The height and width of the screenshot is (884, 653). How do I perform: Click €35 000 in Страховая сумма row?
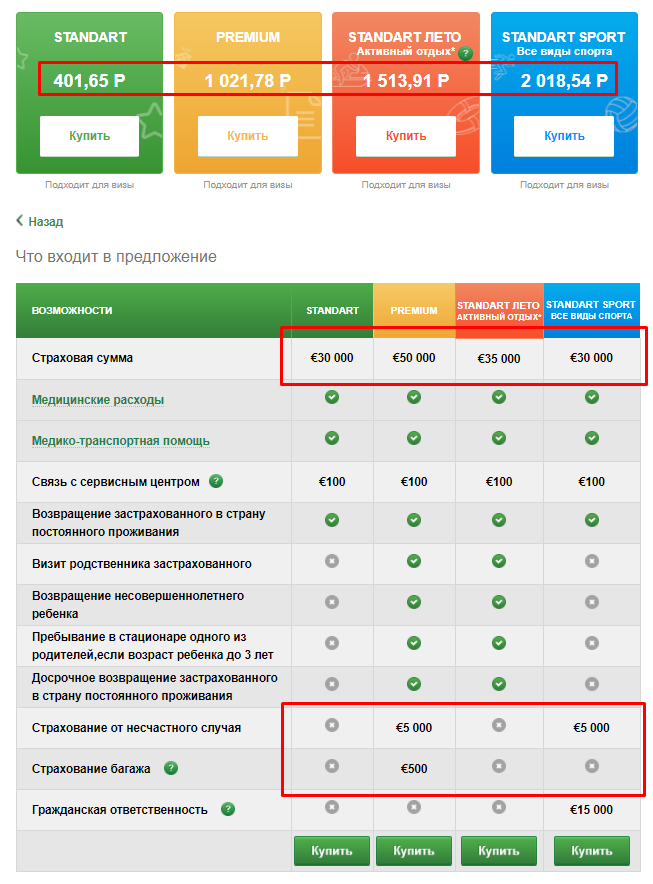[x=498, y=359]
